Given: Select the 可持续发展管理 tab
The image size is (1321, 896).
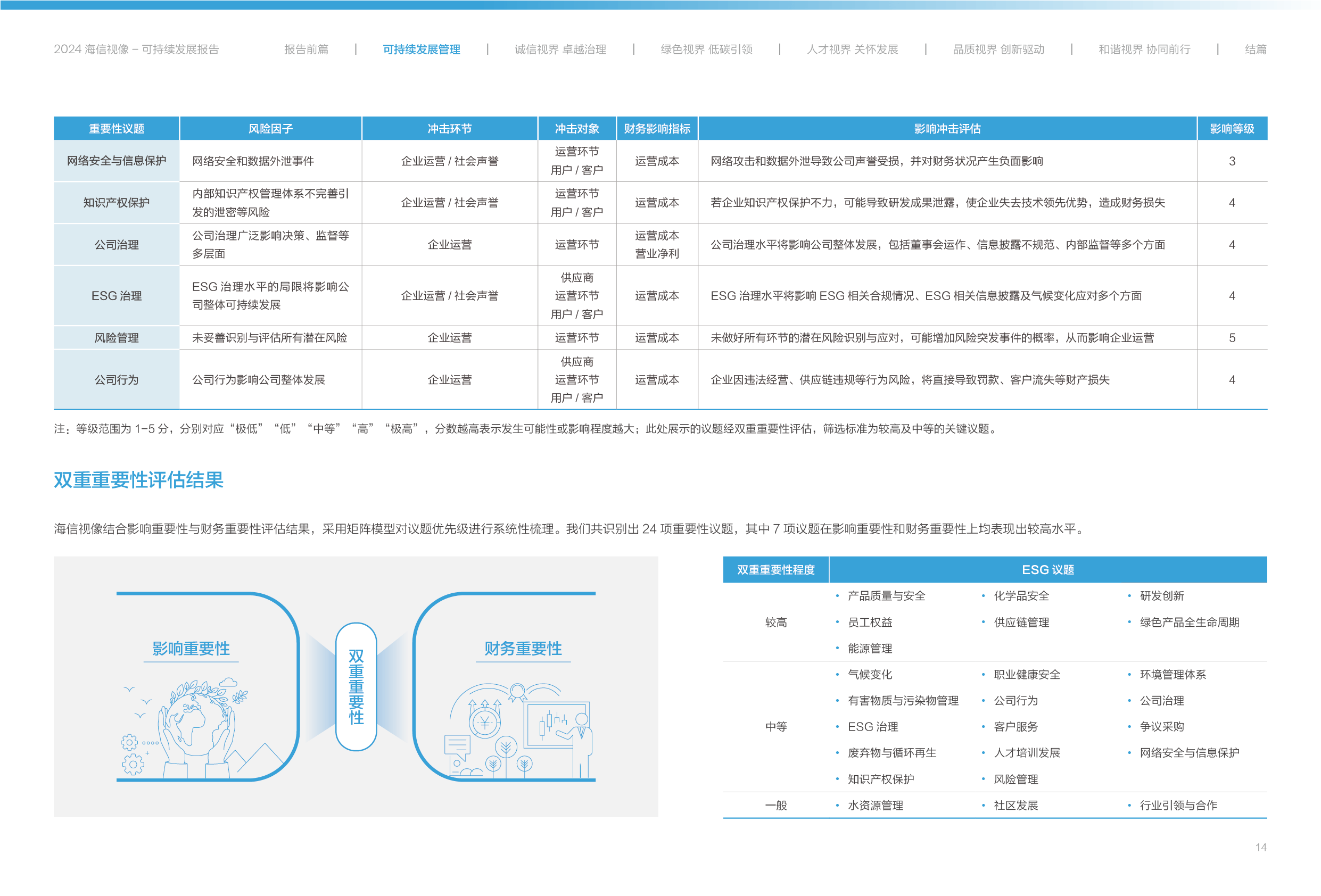Looking at the screenshot, I should click(421, 49).
